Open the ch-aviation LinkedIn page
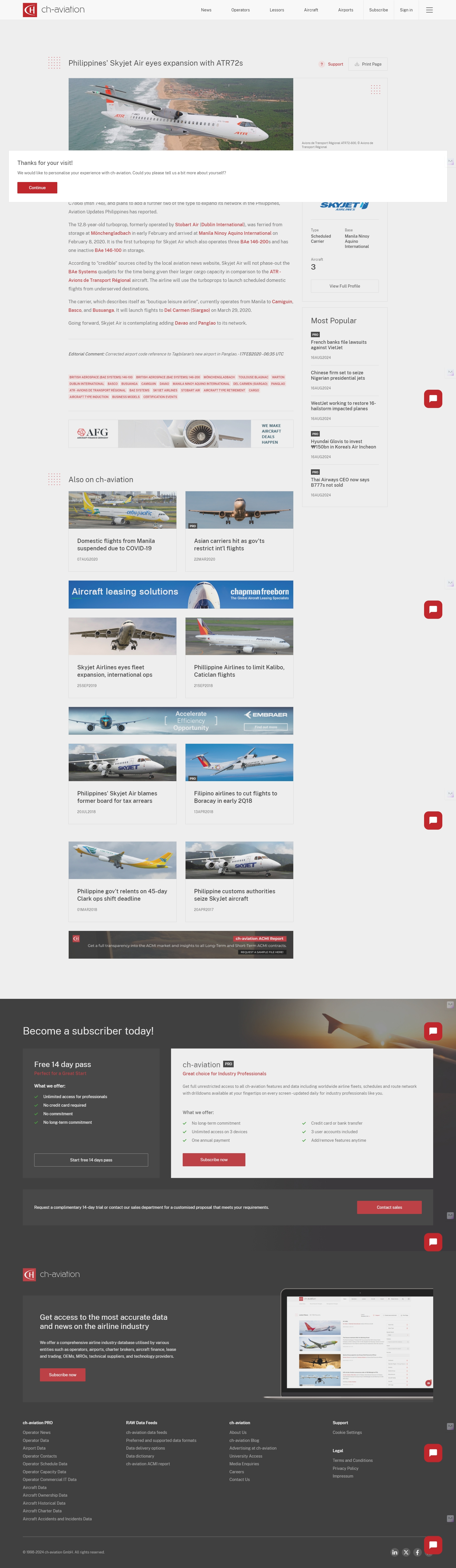This screenshot has height=1568, width=456. click(395, 1552)
